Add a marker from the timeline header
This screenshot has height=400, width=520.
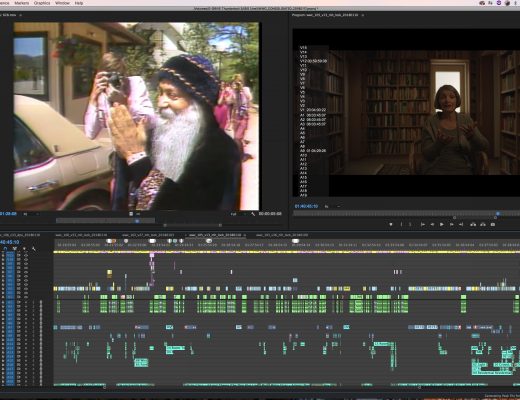[24, 249]
